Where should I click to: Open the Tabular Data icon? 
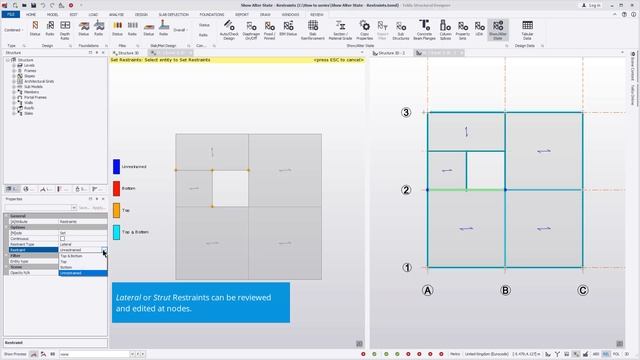click(527, 29)
